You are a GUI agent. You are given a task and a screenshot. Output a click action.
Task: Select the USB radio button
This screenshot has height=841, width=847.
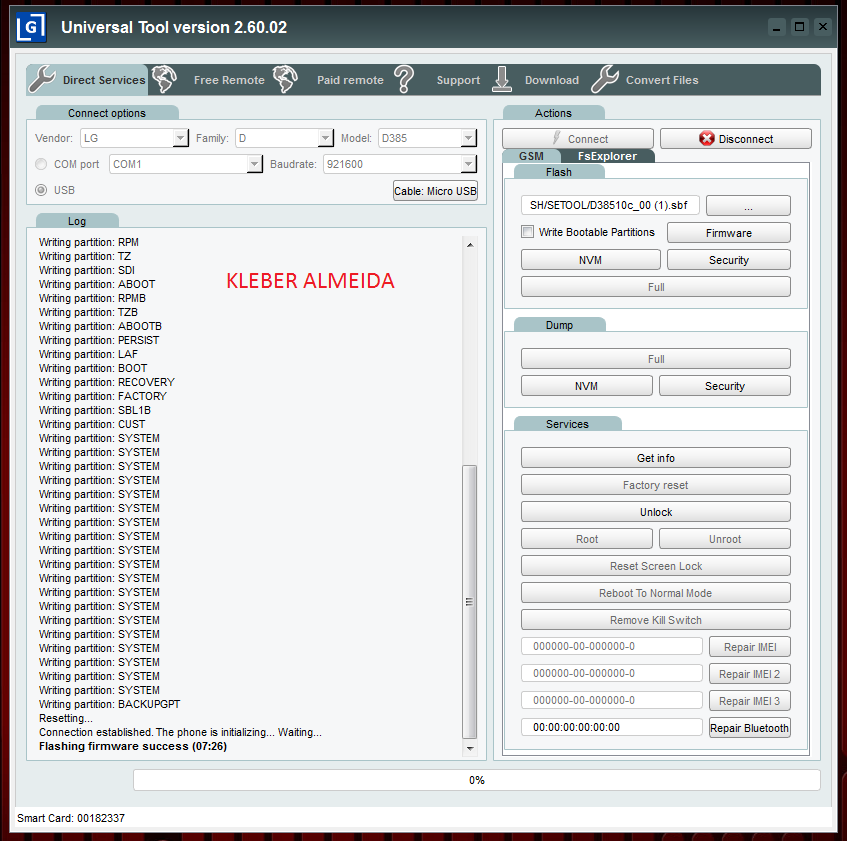click(41, 190)
